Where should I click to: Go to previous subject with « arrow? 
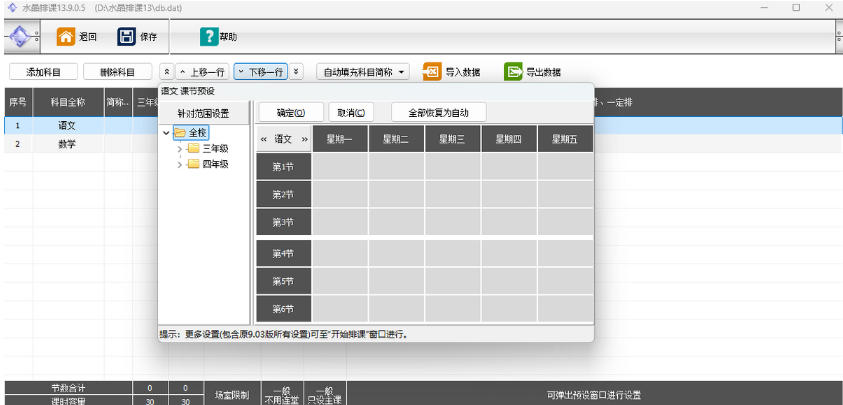(x=263, y=139)
